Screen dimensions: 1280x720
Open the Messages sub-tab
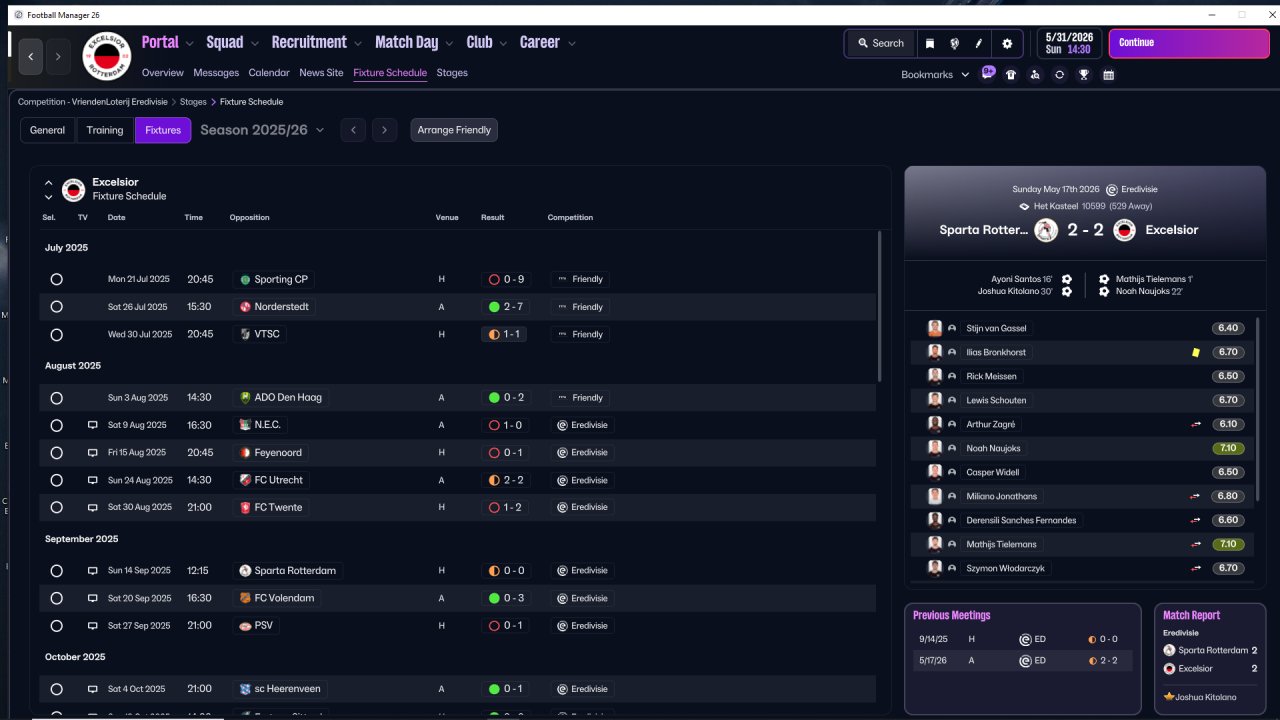pyautogui.click(x=216, y=73)
